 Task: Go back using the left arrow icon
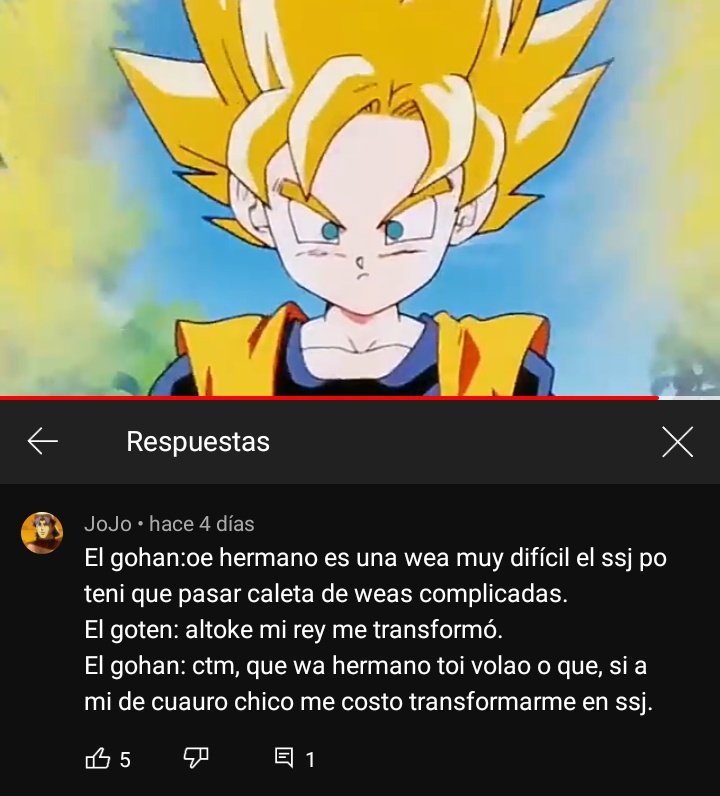coord(43,441)
